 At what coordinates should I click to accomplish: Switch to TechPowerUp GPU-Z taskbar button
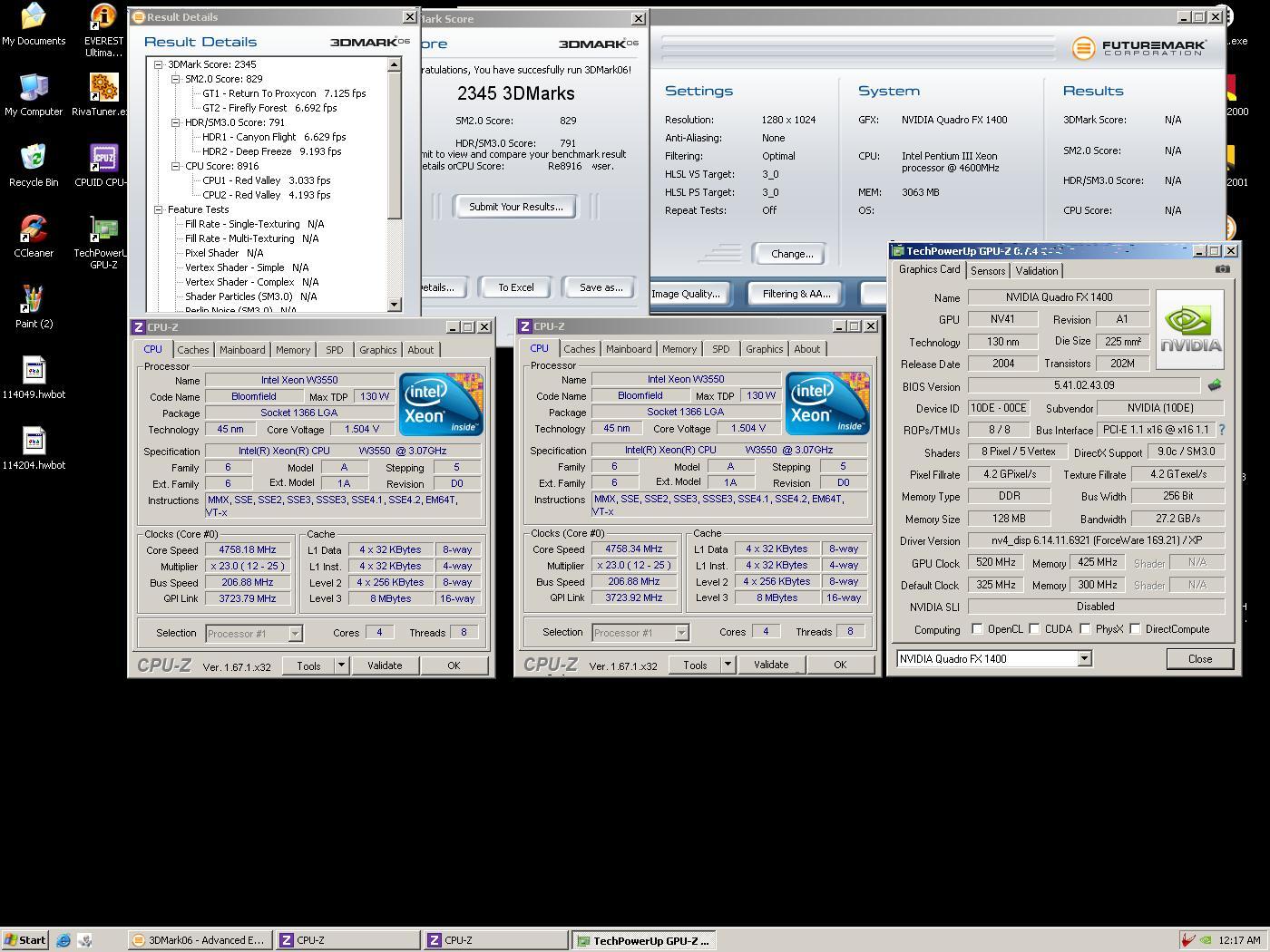pos(643,940)
